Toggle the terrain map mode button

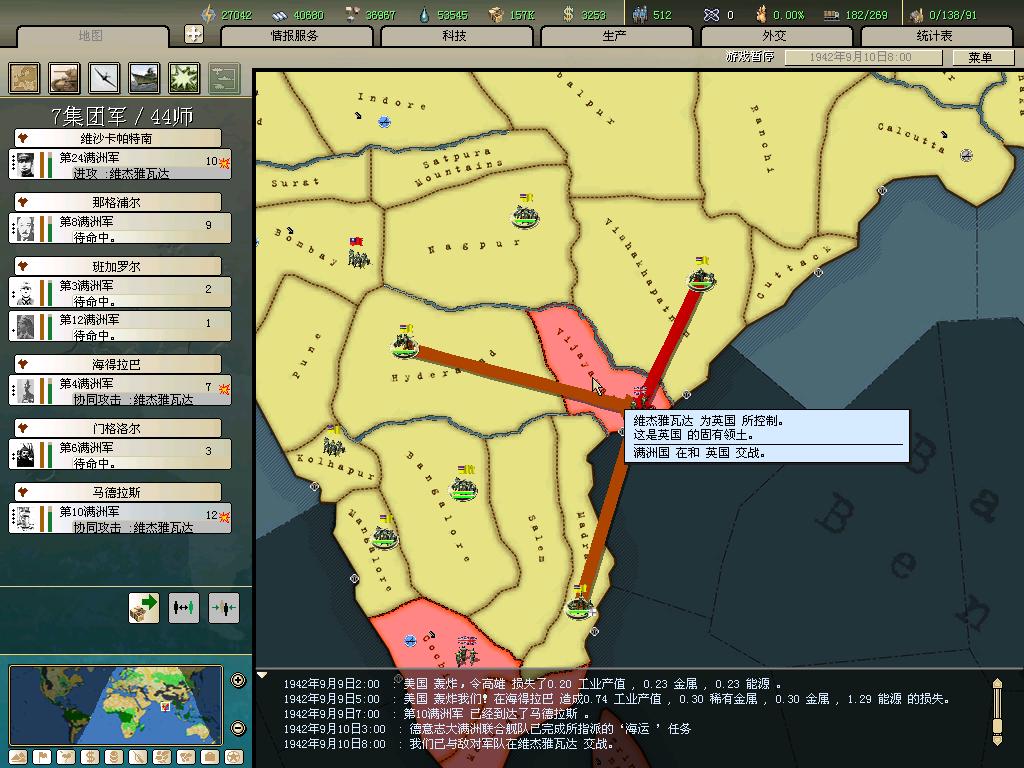[x=16, y=757]
